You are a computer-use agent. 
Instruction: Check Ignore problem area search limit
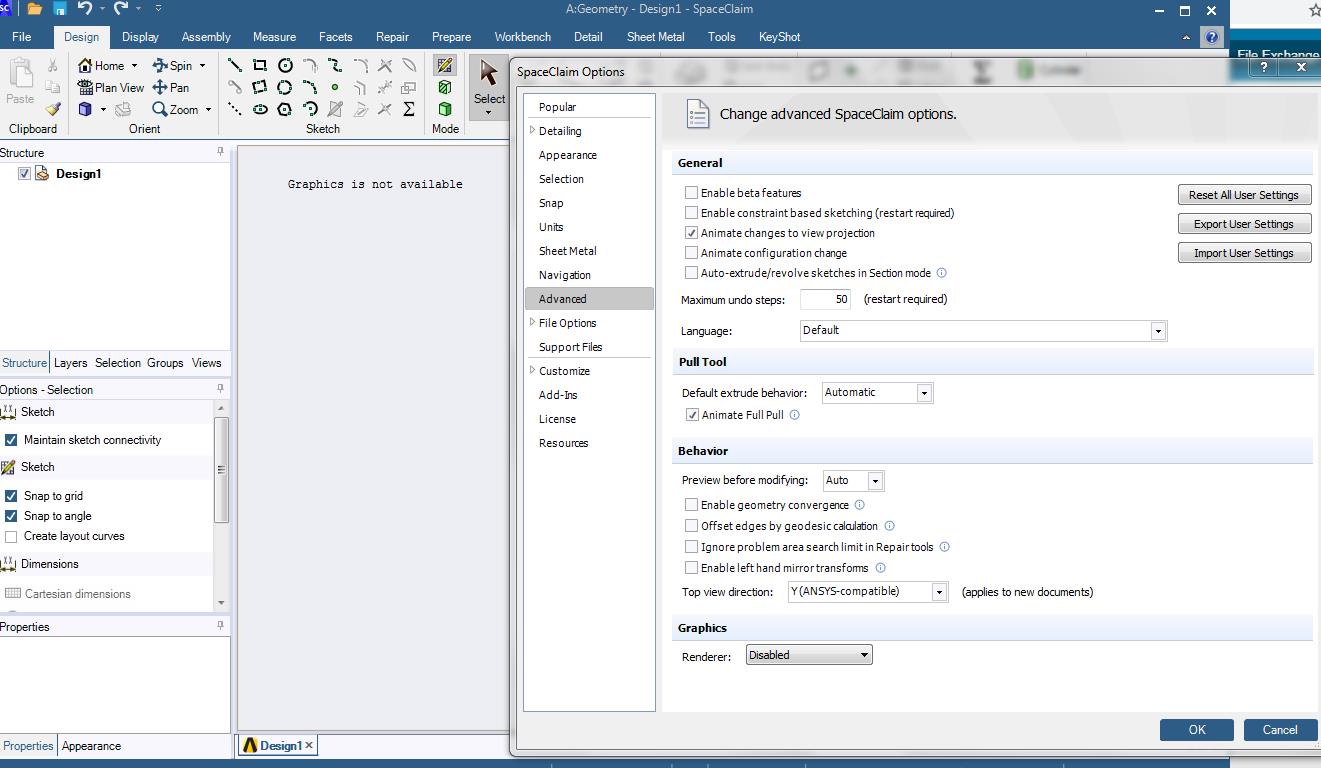tap(691, 547)
